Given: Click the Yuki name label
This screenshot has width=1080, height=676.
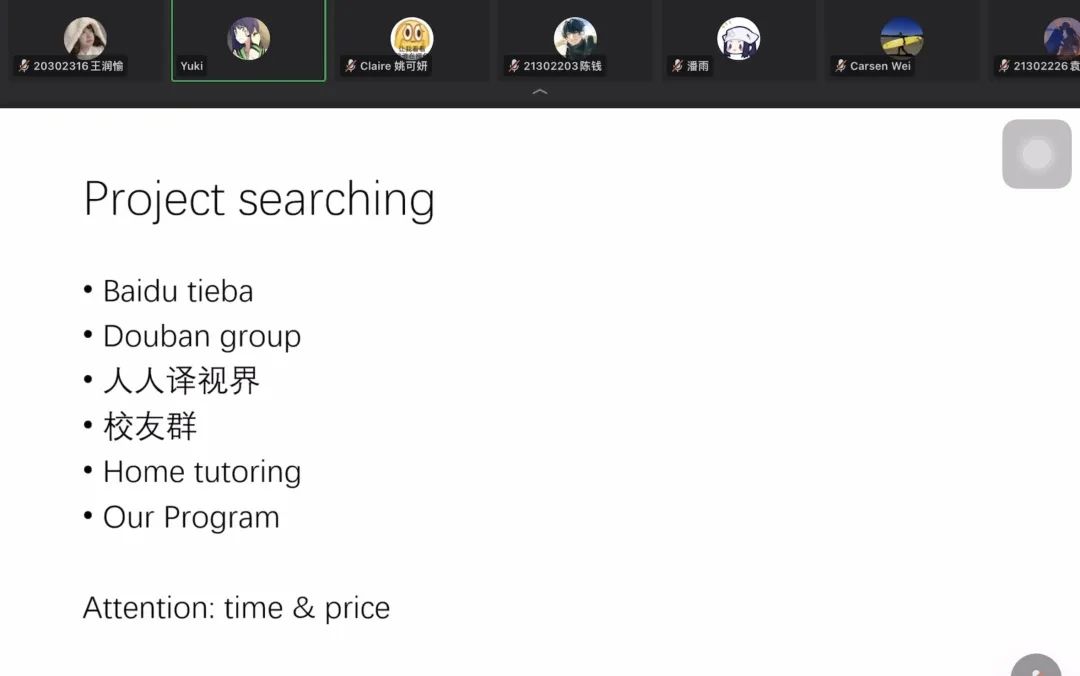Looking at the screenshot, I should [x=192, y=66].
